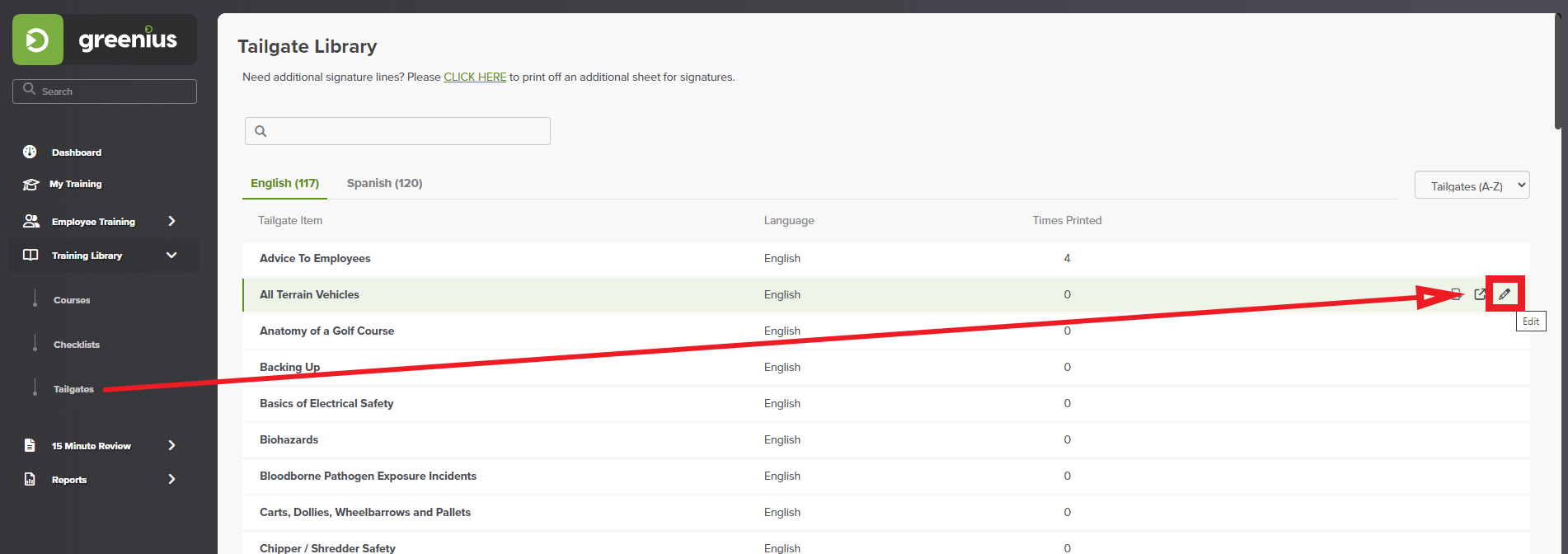The image size is (1568, 554).
Task: Click the 15 Minute Review document icon
Action: click(x=30, y=445)
